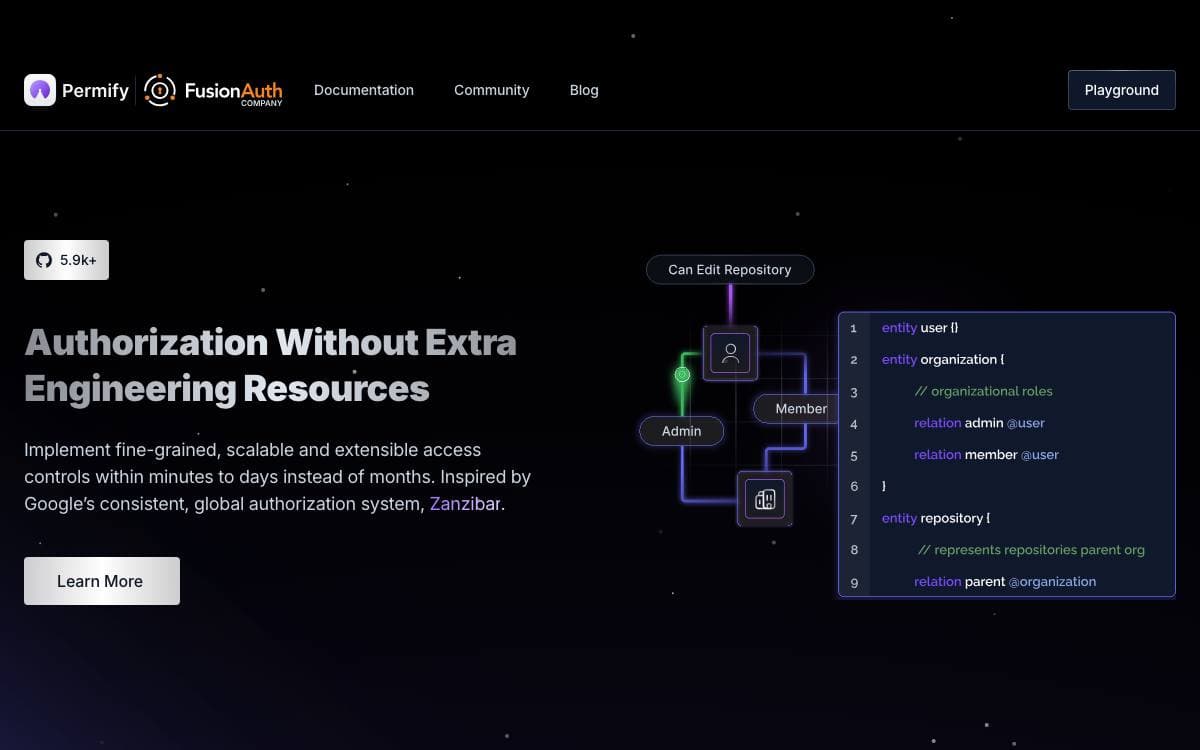The image size is (1200, 750).
Task: Click the comment '// organizational roles'
Action: 983,391
